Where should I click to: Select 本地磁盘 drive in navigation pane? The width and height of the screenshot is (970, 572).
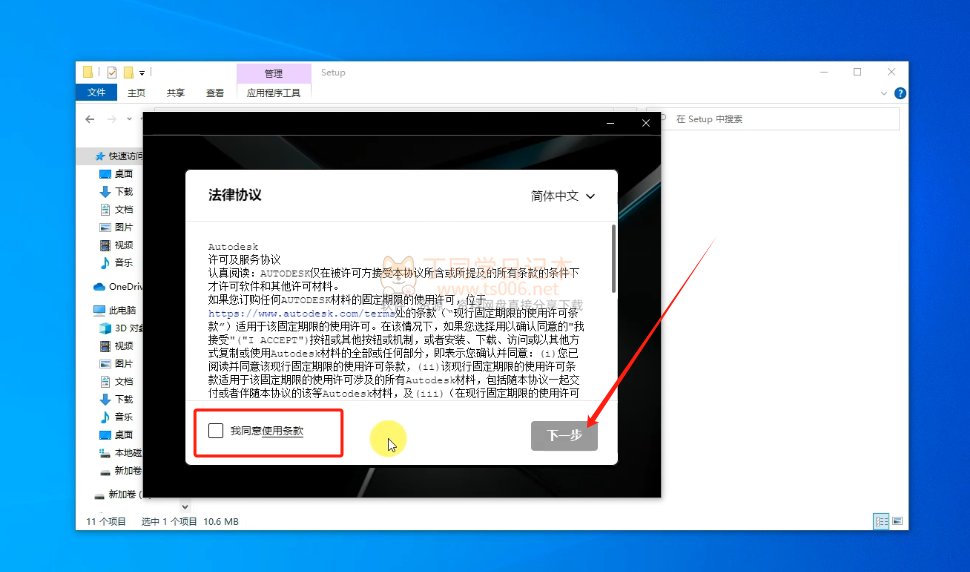(x=121, y=453)
